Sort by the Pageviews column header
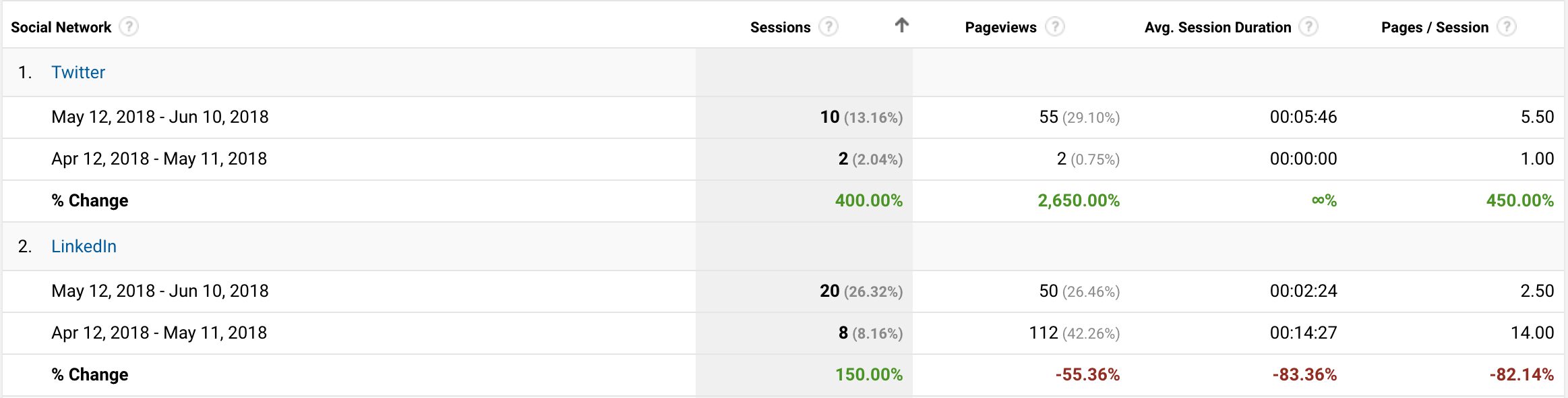1568x398 pixels. tap(1001, 27)
